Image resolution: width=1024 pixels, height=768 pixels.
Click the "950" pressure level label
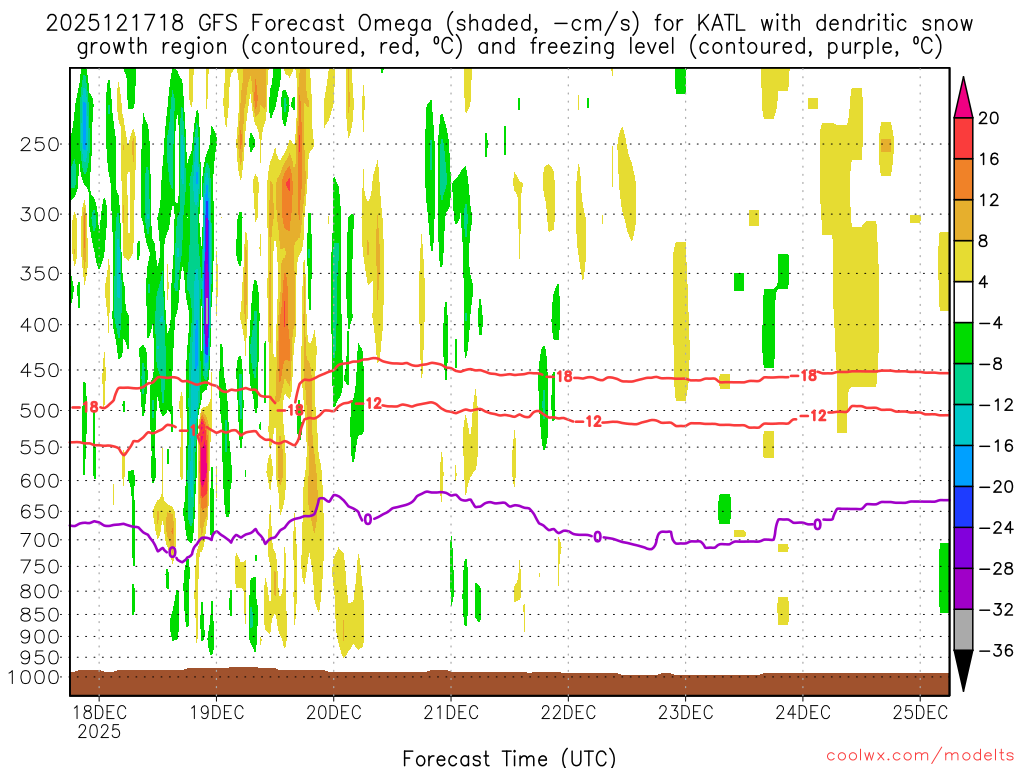coord(40,658)
